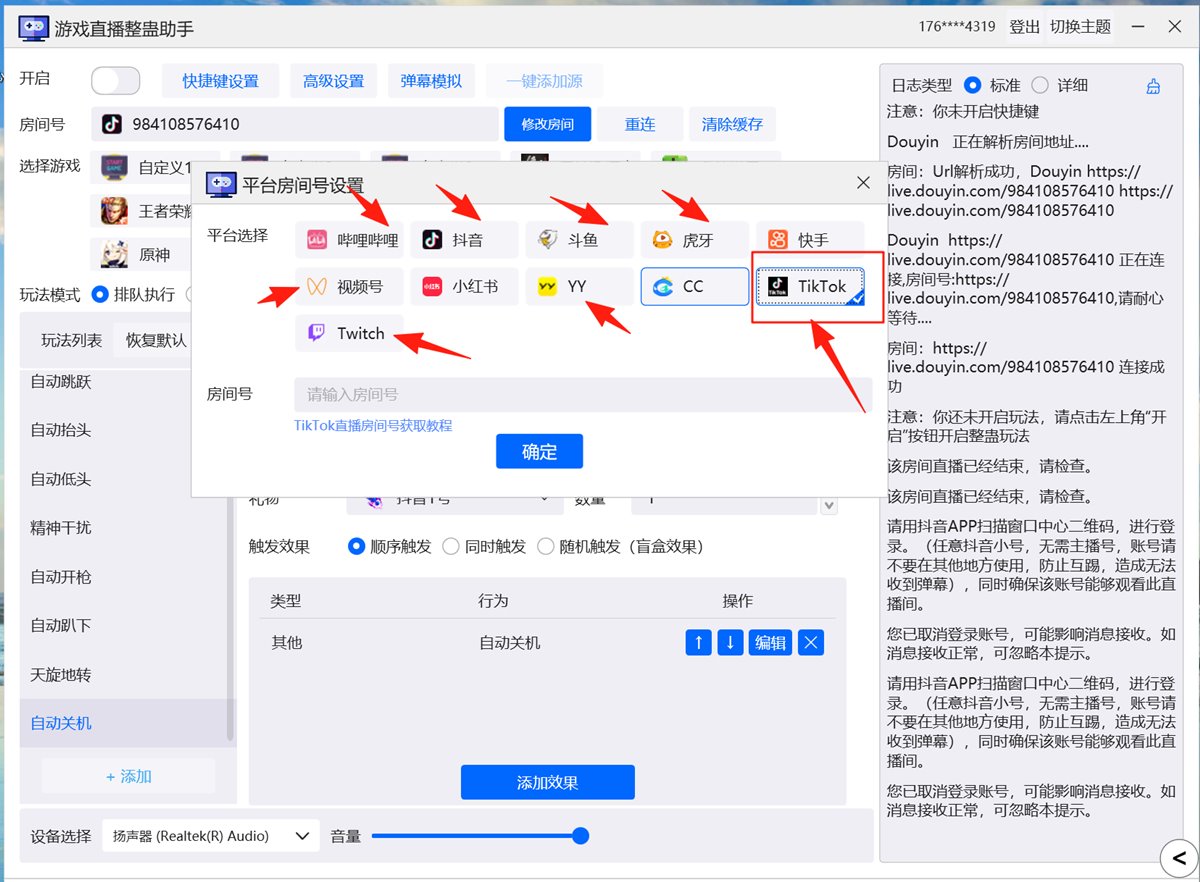This screenshot has height=882, width=1200.
Task: Open the 弹幕模拟 simulator
Action: pos(431,81)
